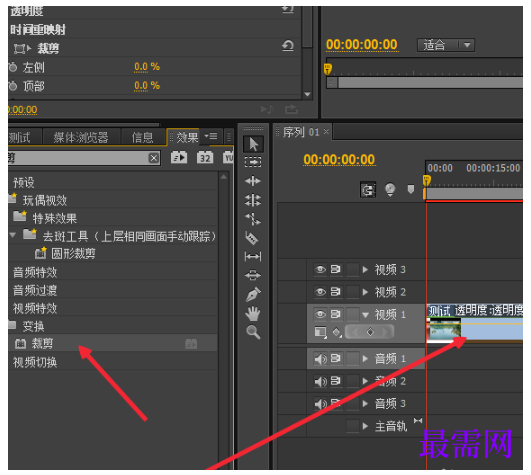Switch to the 媒体浏览器 tab
This screenshot has width=531, height=475.
tap(81, 137)
